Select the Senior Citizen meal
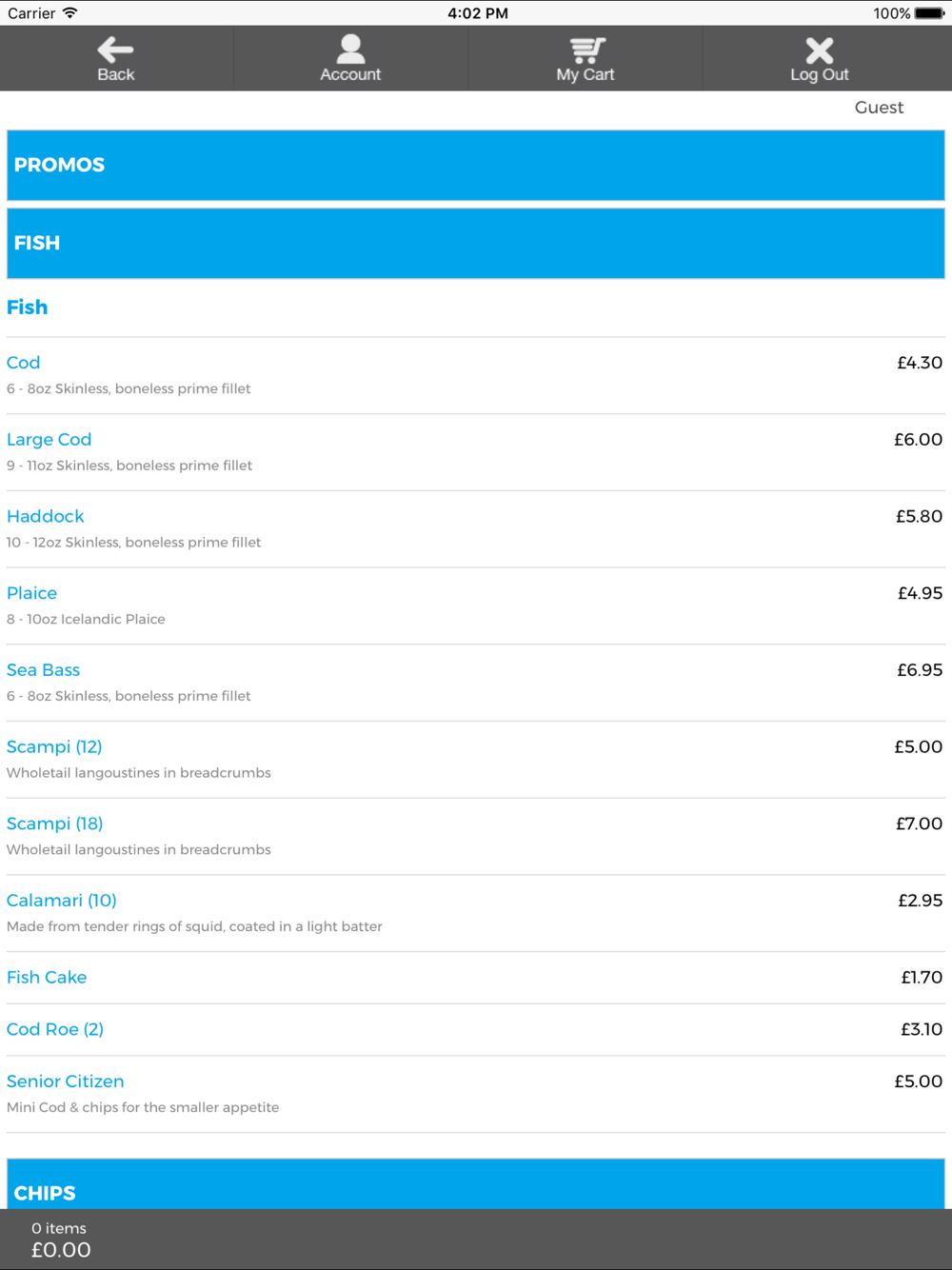The image size is (952, 1270). click(476, 1095)
